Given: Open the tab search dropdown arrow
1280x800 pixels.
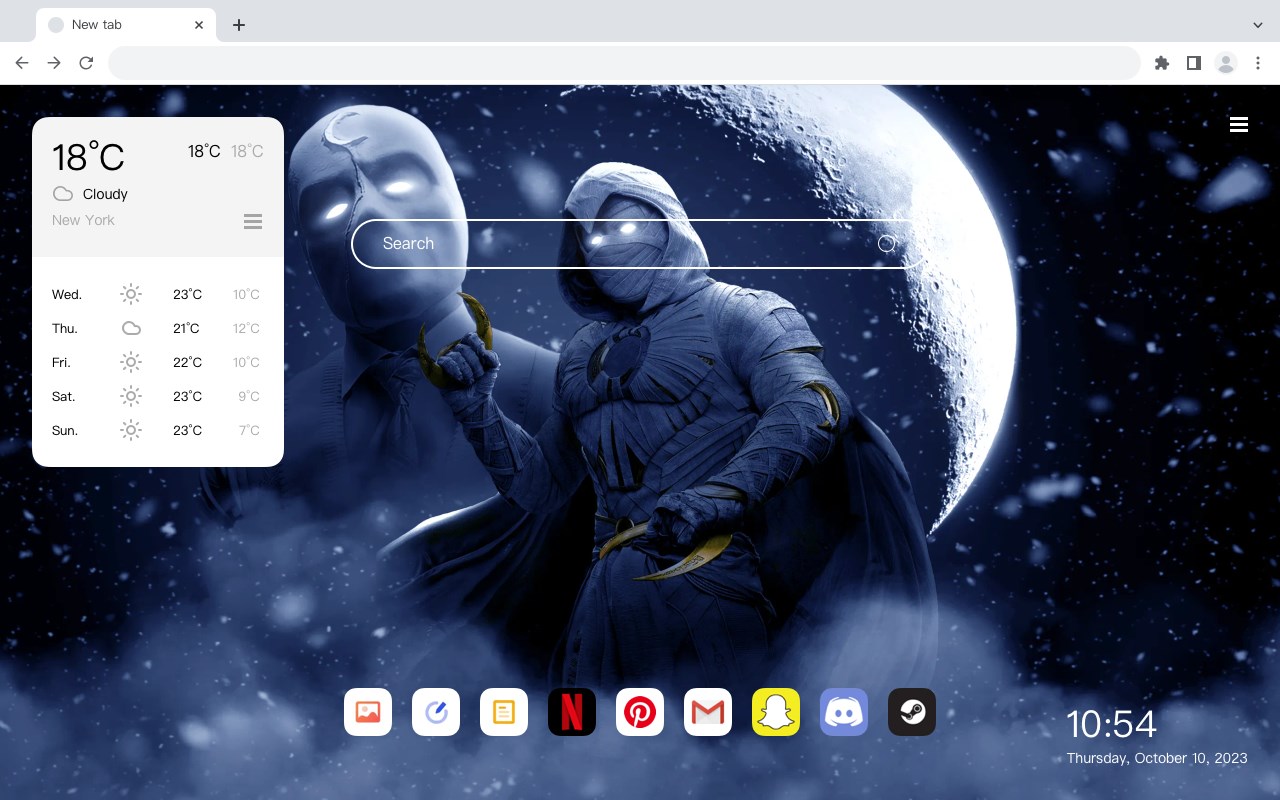Looking at the screenshot, I should tap(1258, 25).
